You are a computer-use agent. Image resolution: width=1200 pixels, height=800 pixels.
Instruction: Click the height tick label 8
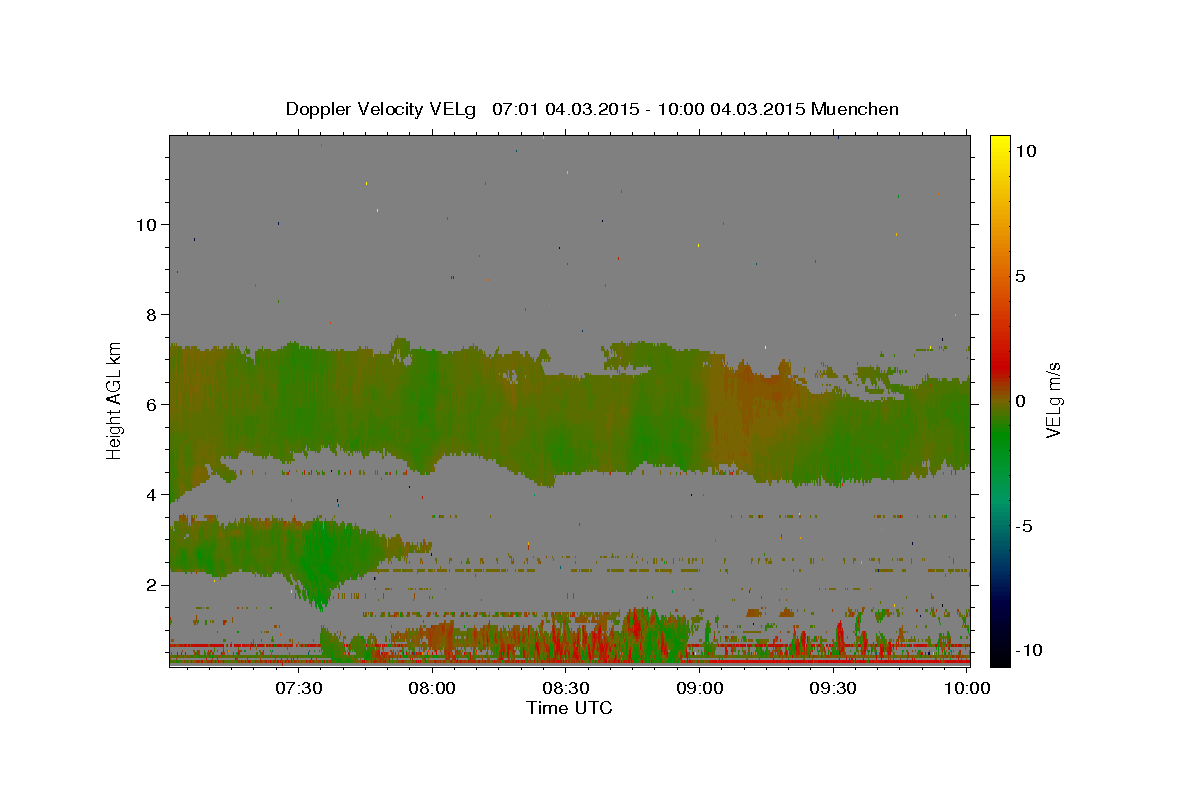(x=151, y=314)
